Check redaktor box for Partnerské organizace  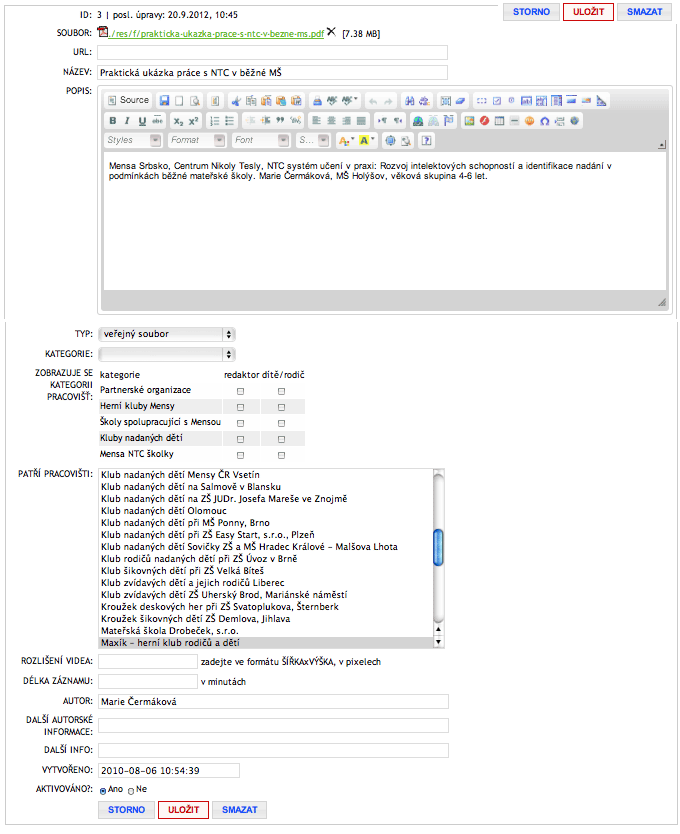tap(240, 390)
